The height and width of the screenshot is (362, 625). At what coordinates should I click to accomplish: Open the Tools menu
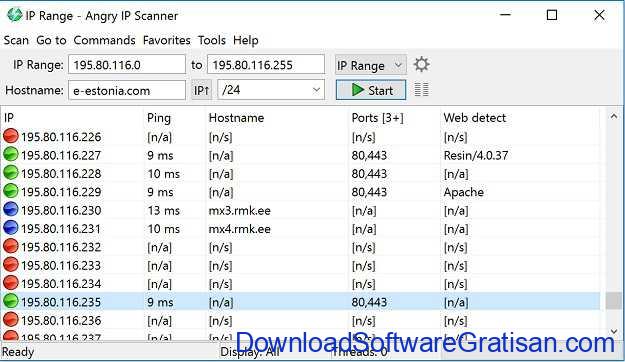pyautogui.click(x=212, y=40)
